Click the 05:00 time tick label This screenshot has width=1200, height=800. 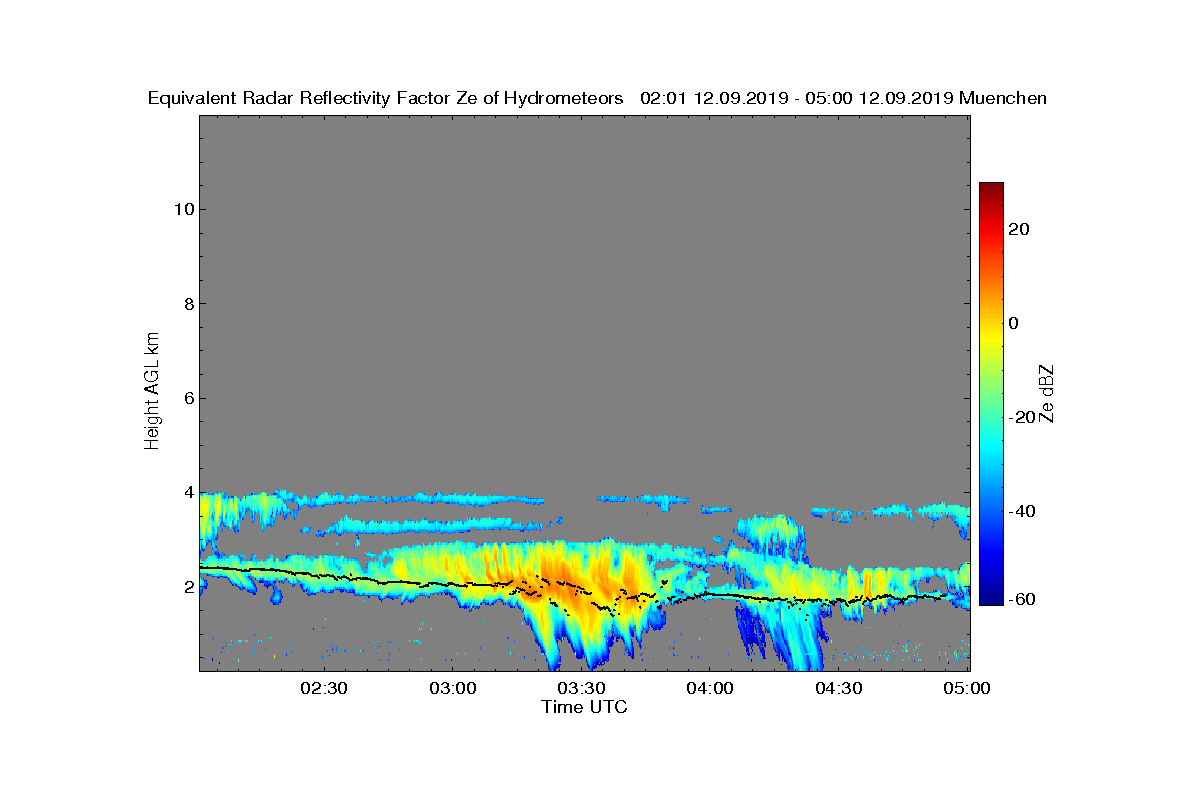pos(966,688)
